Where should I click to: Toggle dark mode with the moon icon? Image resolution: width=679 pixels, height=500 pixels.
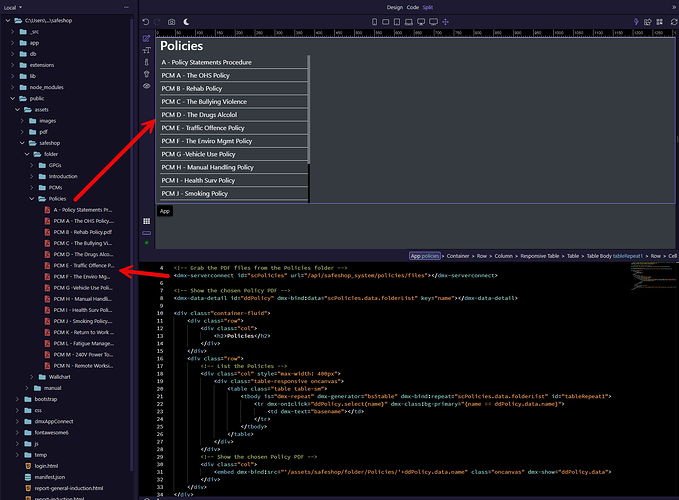186,22
